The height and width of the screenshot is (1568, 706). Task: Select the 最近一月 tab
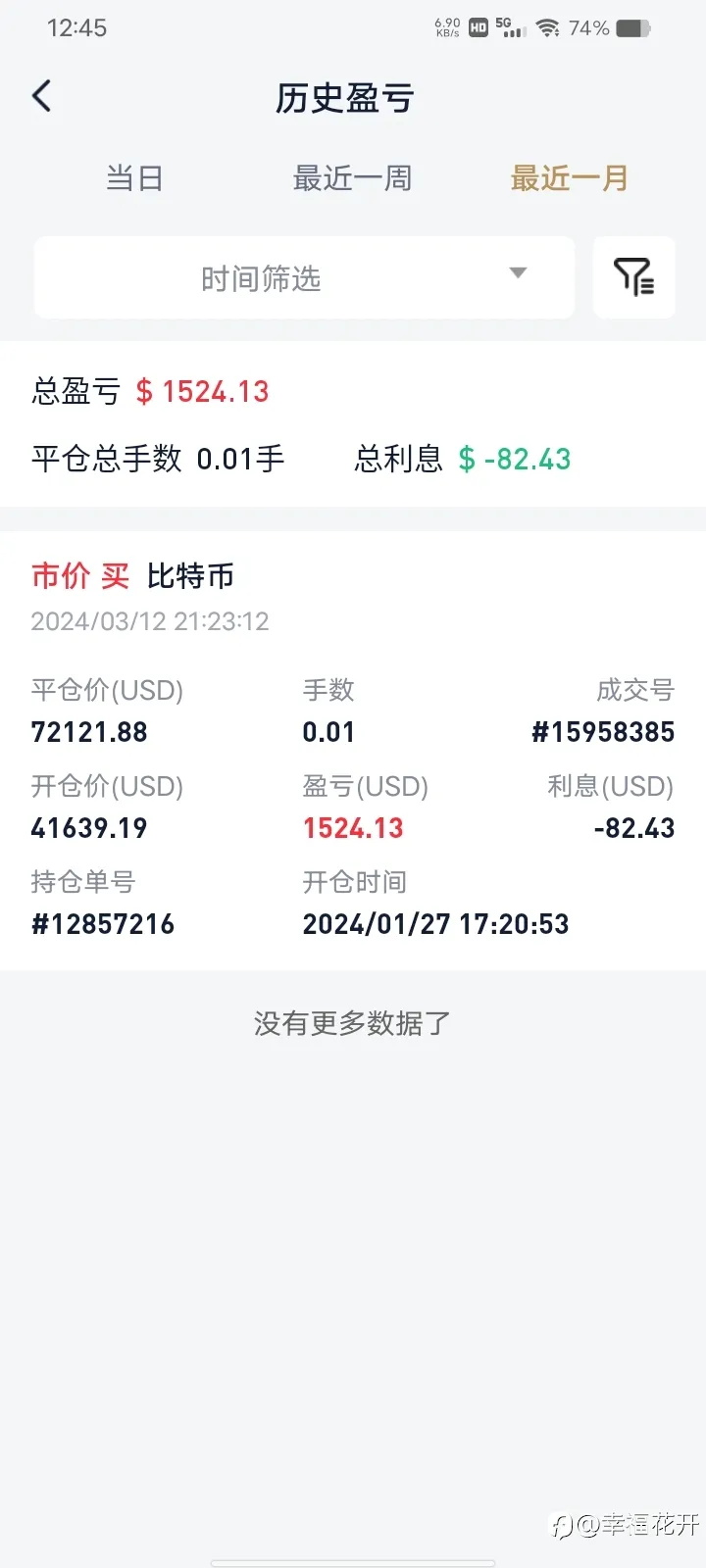[570, 178]
